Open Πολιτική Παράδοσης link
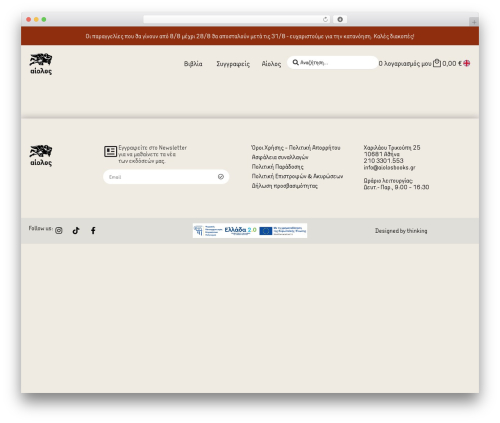The height and width of the screenshot is (423, 500). (277, 167)
